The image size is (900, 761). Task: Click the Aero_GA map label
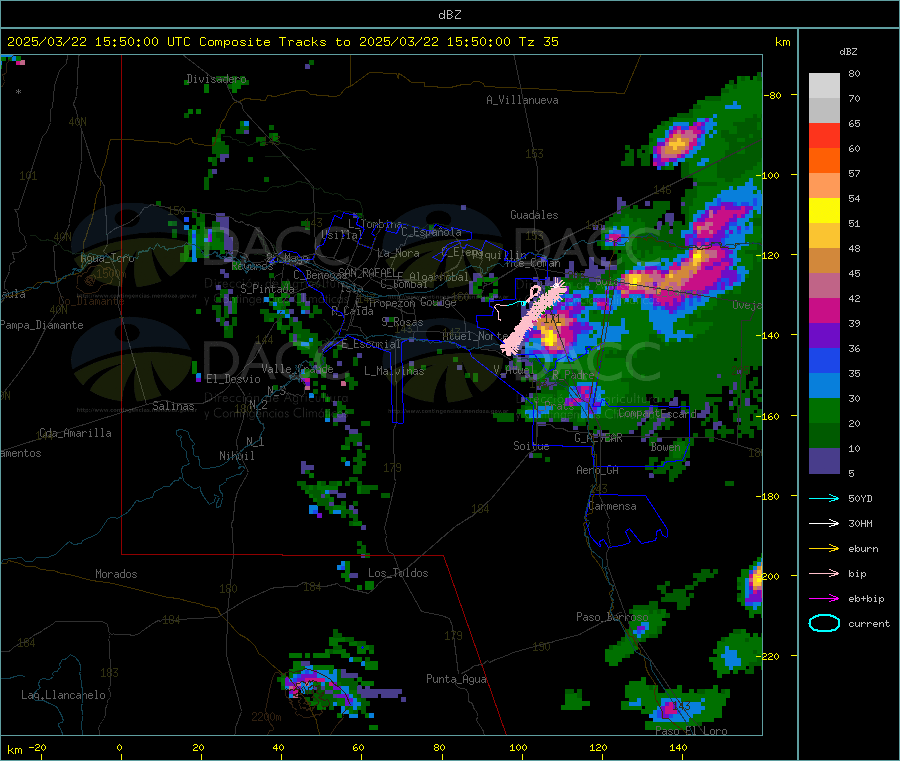pos(597,470)
